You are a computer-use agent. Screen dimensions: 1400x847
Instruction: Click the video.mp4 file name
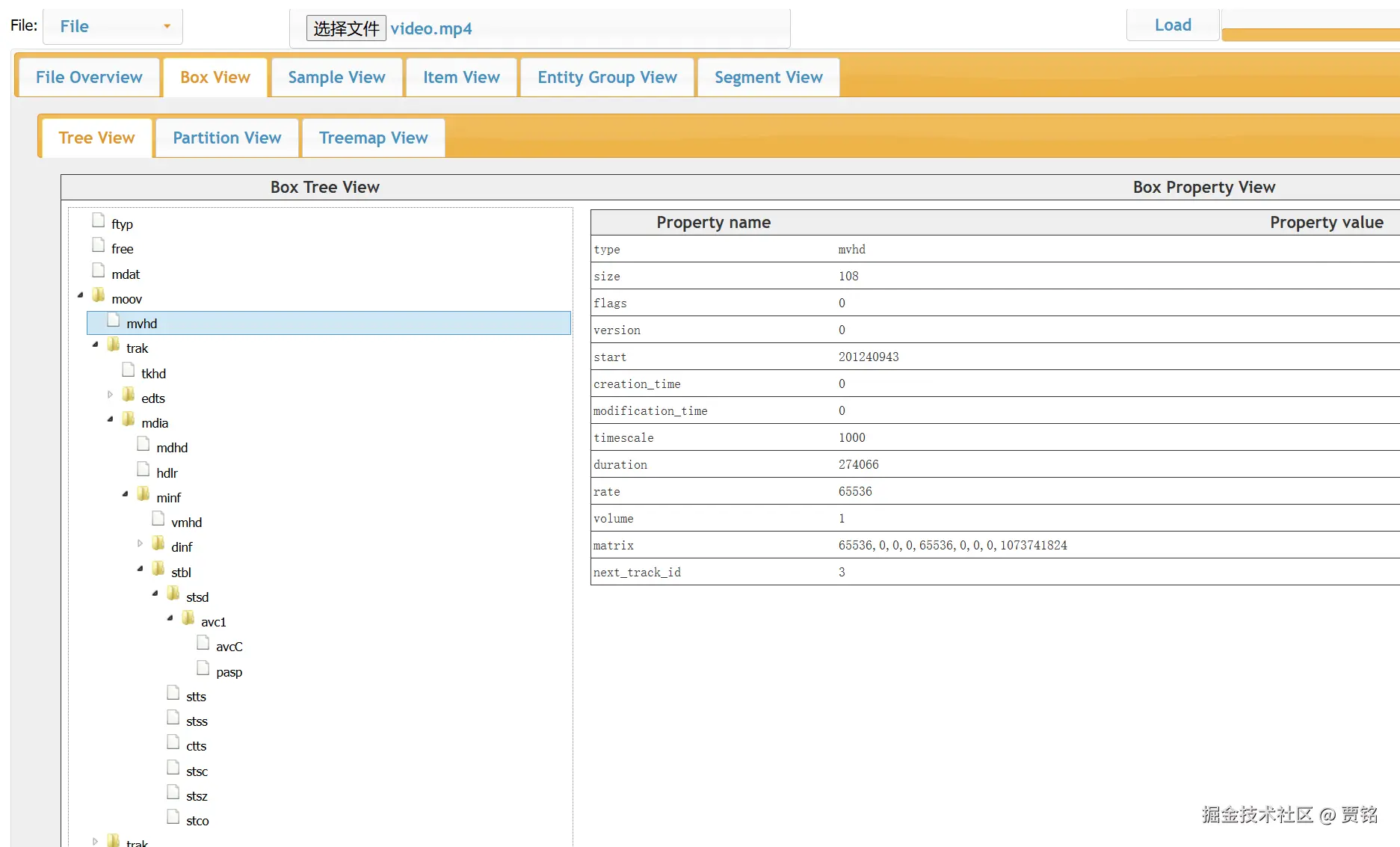(x=431, y=28)
